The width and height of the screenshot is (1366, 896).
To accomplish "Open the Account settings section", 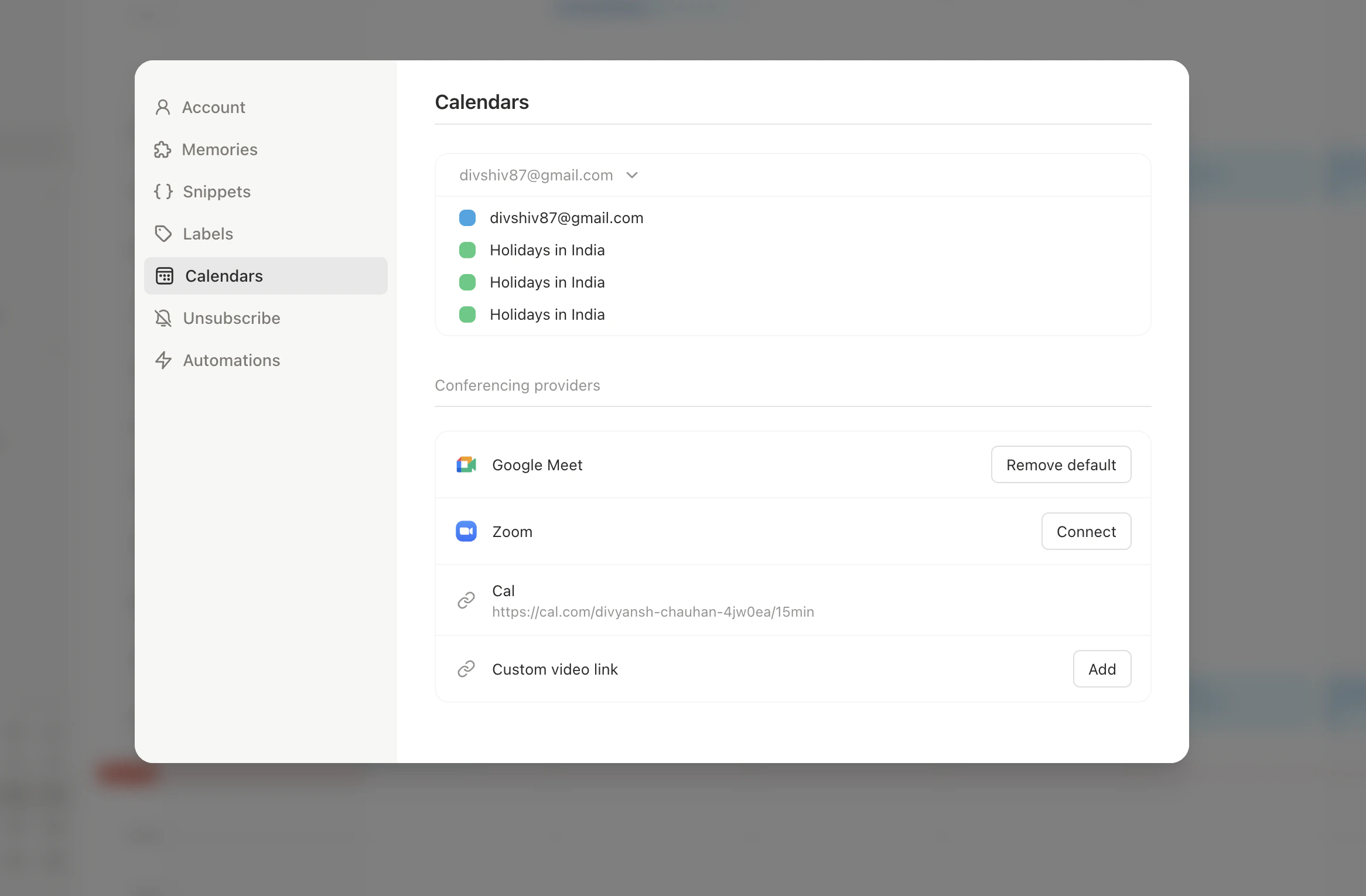I will pyautogui.click(x=266, y=108).
